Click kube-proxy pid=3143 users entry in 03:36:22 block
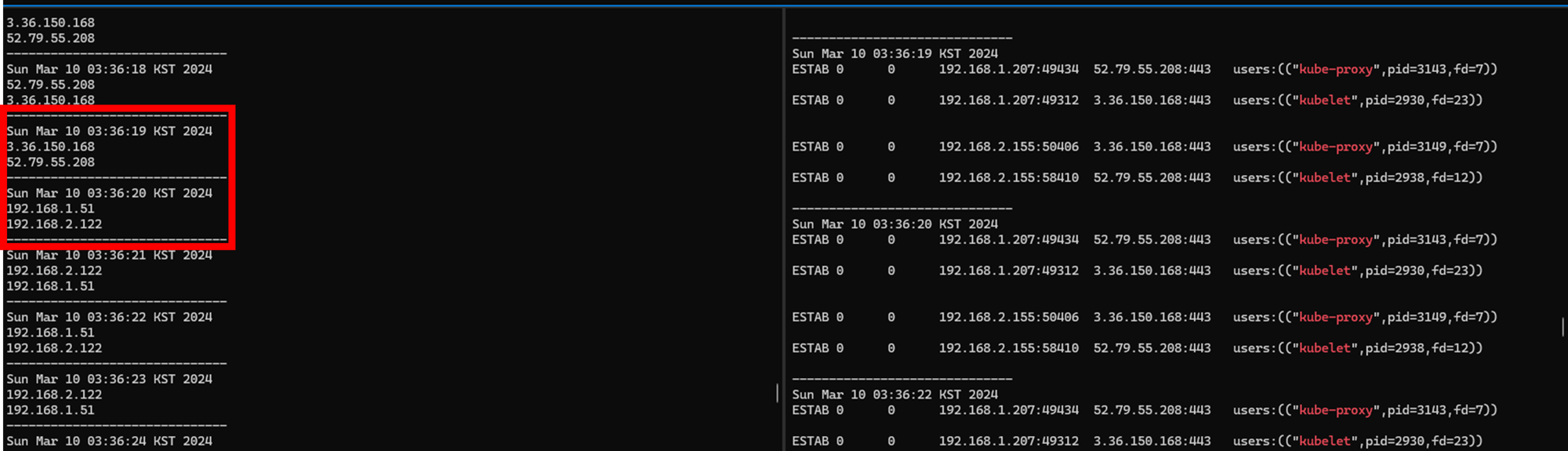 pyautogui.click(x=1365, y=410)
